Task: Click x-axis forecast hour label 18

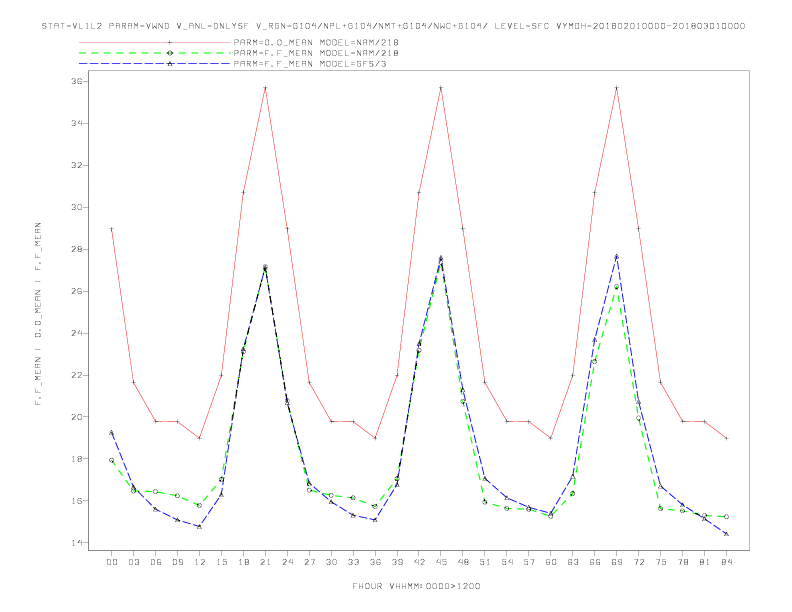Action: (243, 562)
